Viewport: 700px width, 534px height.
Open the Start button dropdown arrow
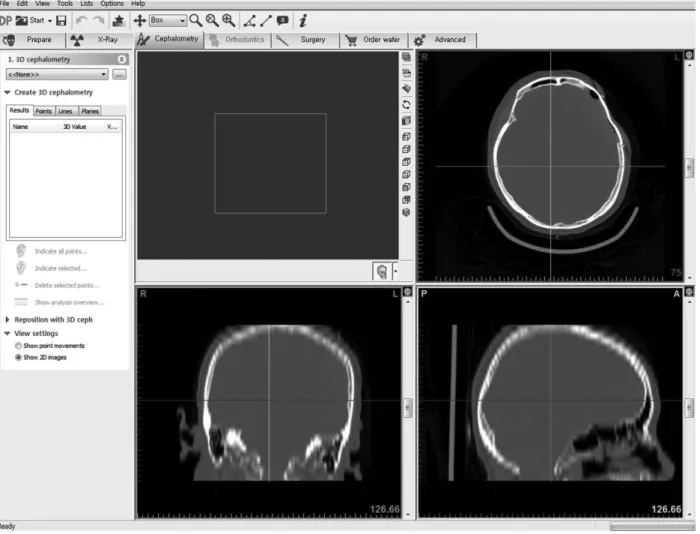pyautogui.click(x=50, y=21)
